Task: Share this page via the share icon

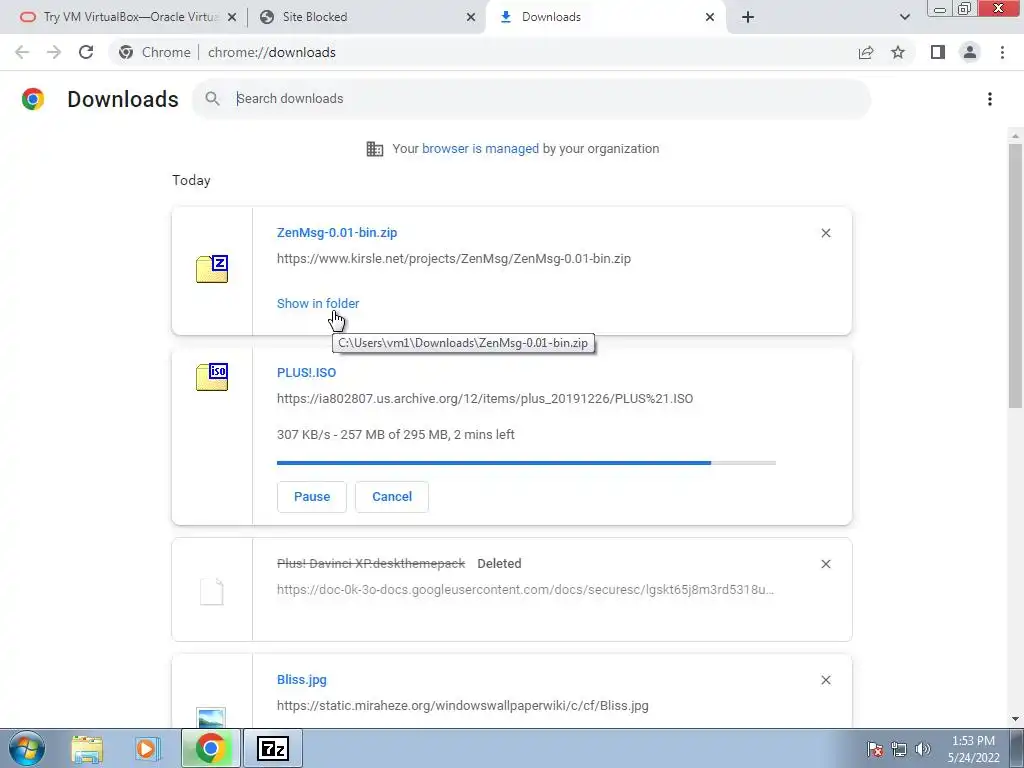Action: pyautogui.click(x=866, y=52)
